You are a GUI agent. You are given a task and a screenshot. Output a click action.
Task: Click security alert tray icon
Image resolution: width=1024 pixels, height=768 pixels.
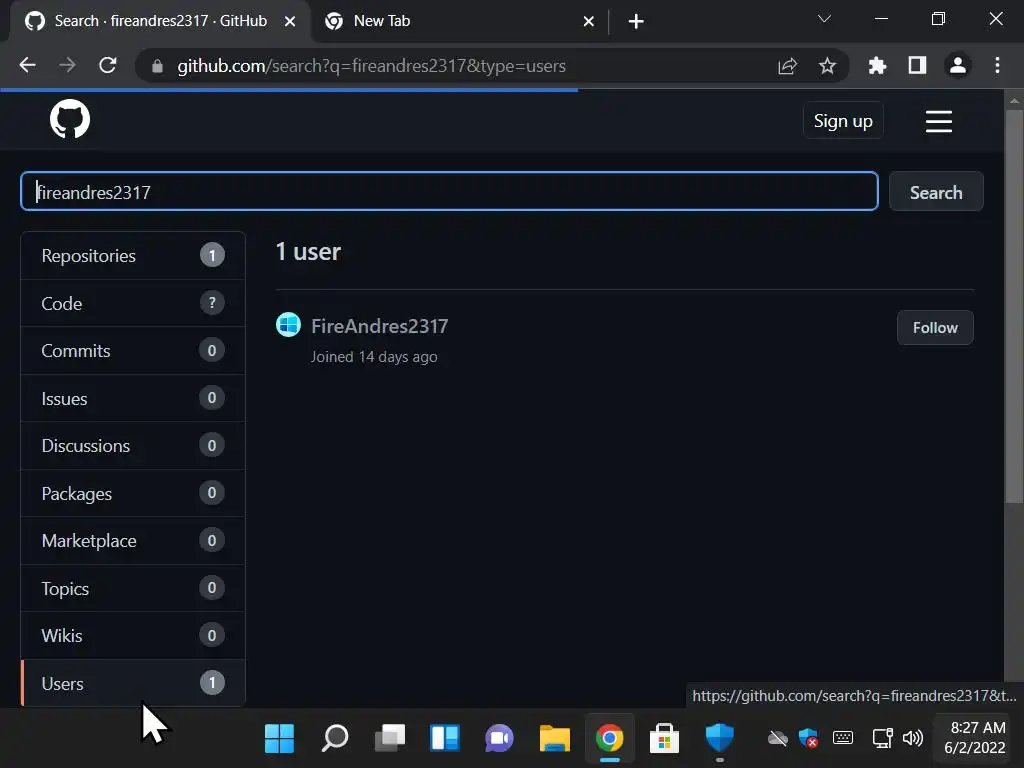808,739
